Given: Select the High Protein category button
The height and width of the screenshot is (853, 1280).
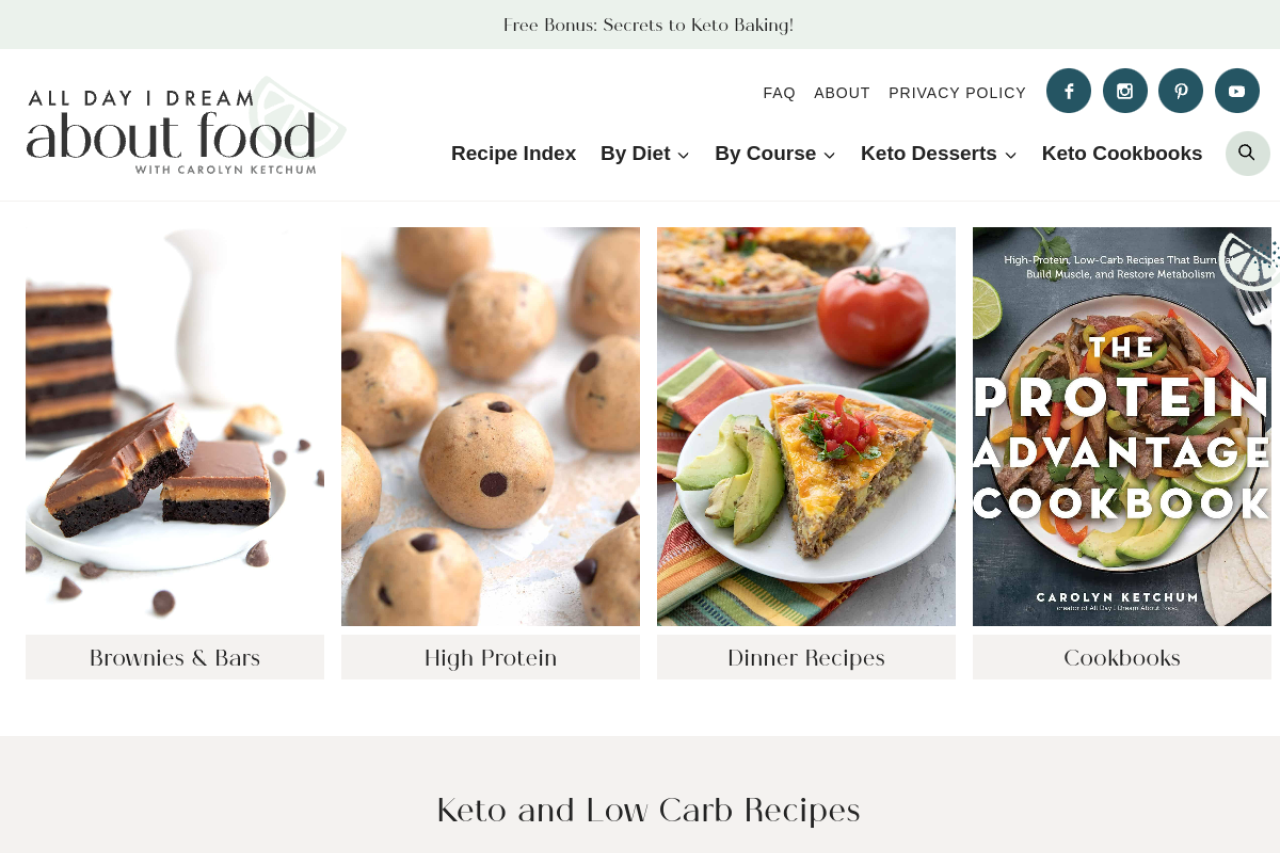Looking at the screenshot, I should pyautogui.click(x=490, y=657).
